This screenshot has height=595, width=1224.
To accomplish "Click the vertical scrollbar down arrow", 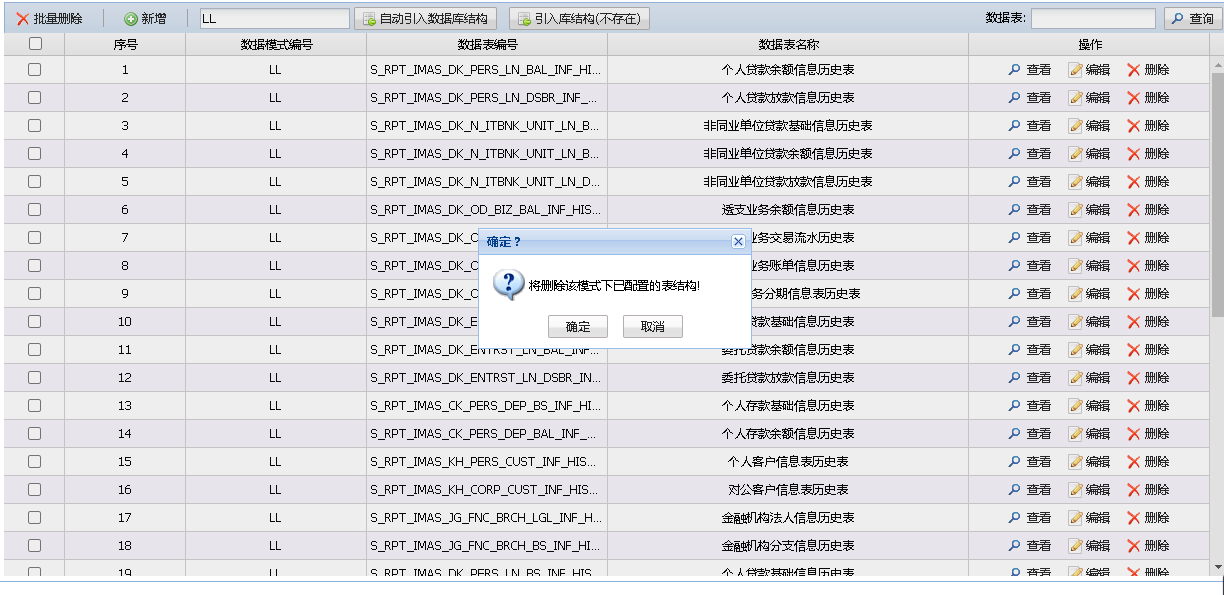I will (1217, 567).
